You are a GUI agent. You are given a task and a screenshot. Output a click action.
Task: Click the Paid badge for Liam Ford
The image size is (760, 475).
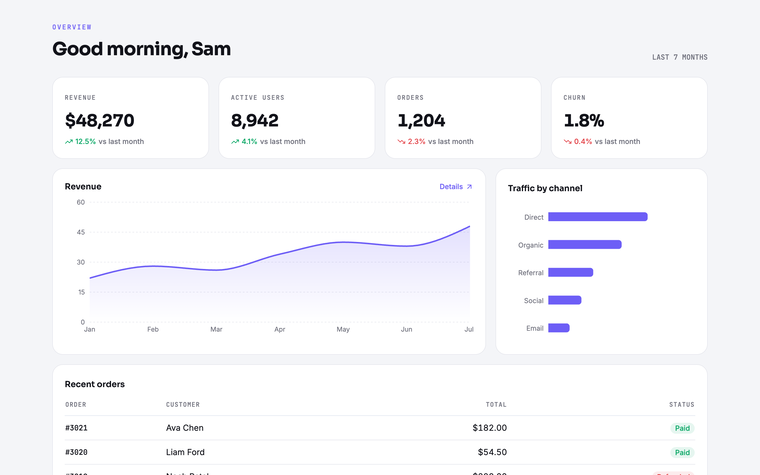pyautogui.click(x=682, y=452)
